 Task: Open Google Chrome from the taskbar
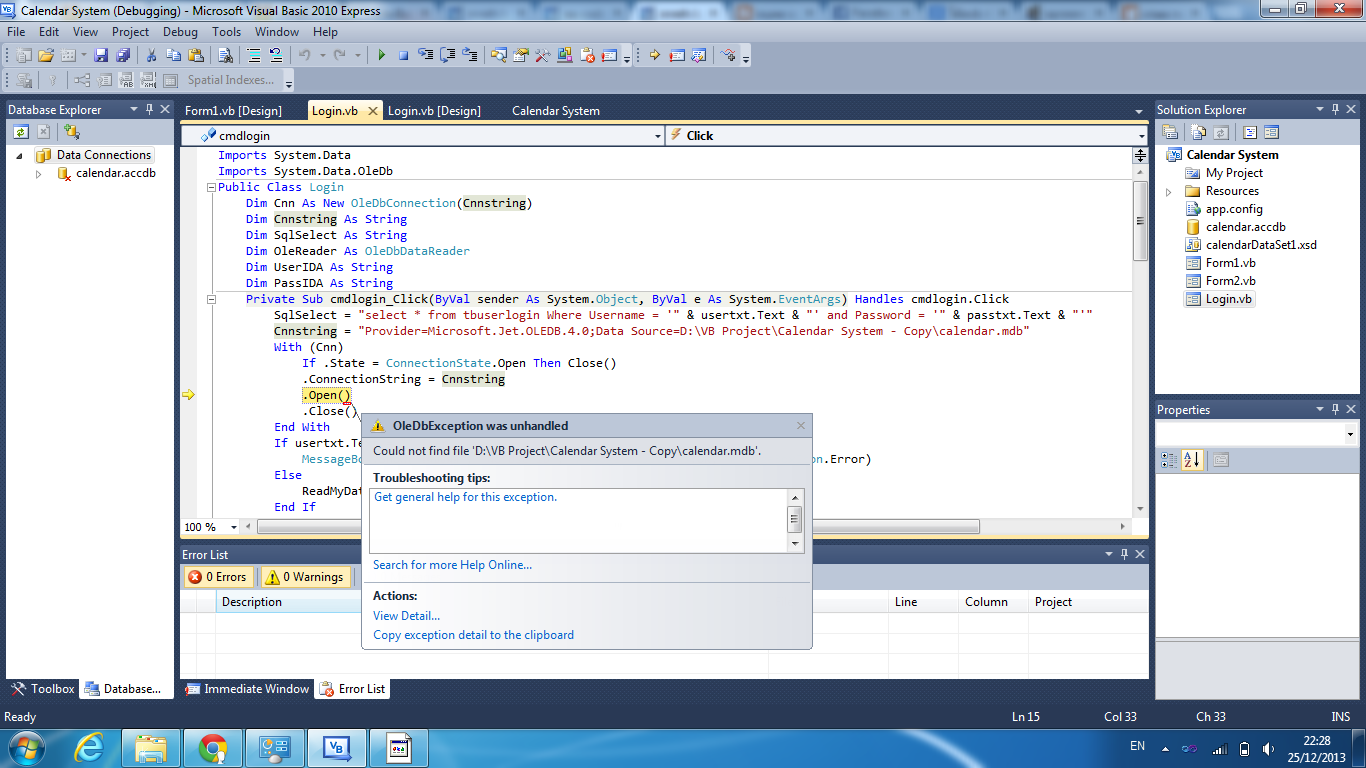212,747
